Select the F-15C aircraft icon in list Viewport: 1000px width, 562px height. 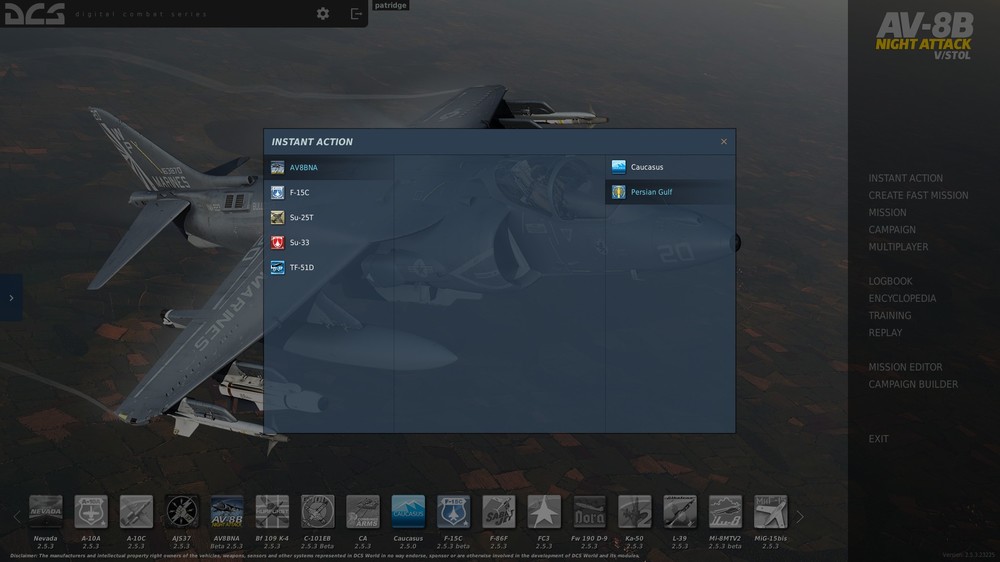pos(277,192)
